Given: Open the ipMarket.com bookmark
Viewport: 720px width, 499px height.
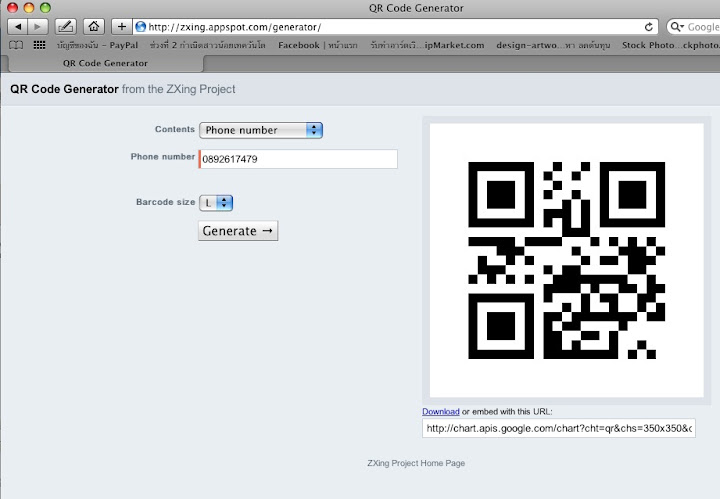Looking at the screenshot, I should (x=427, y=45).
